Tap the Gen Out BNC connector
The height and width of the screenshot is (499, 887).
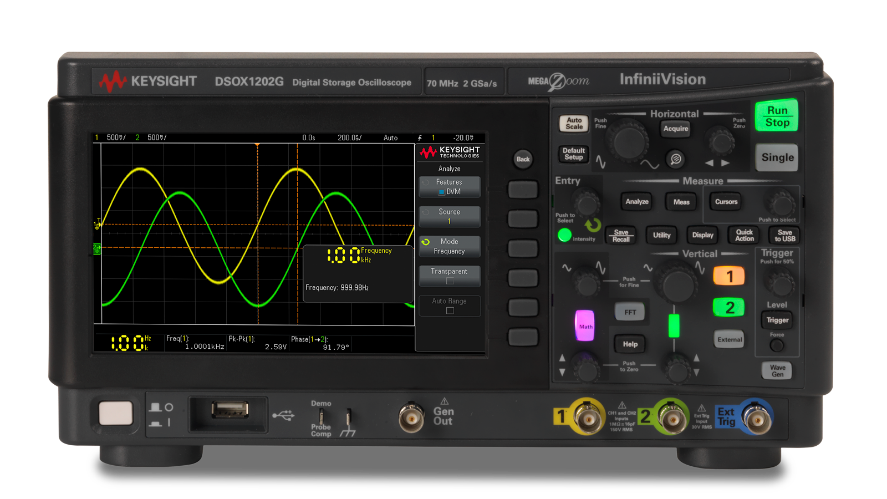[x=411, y=418]
